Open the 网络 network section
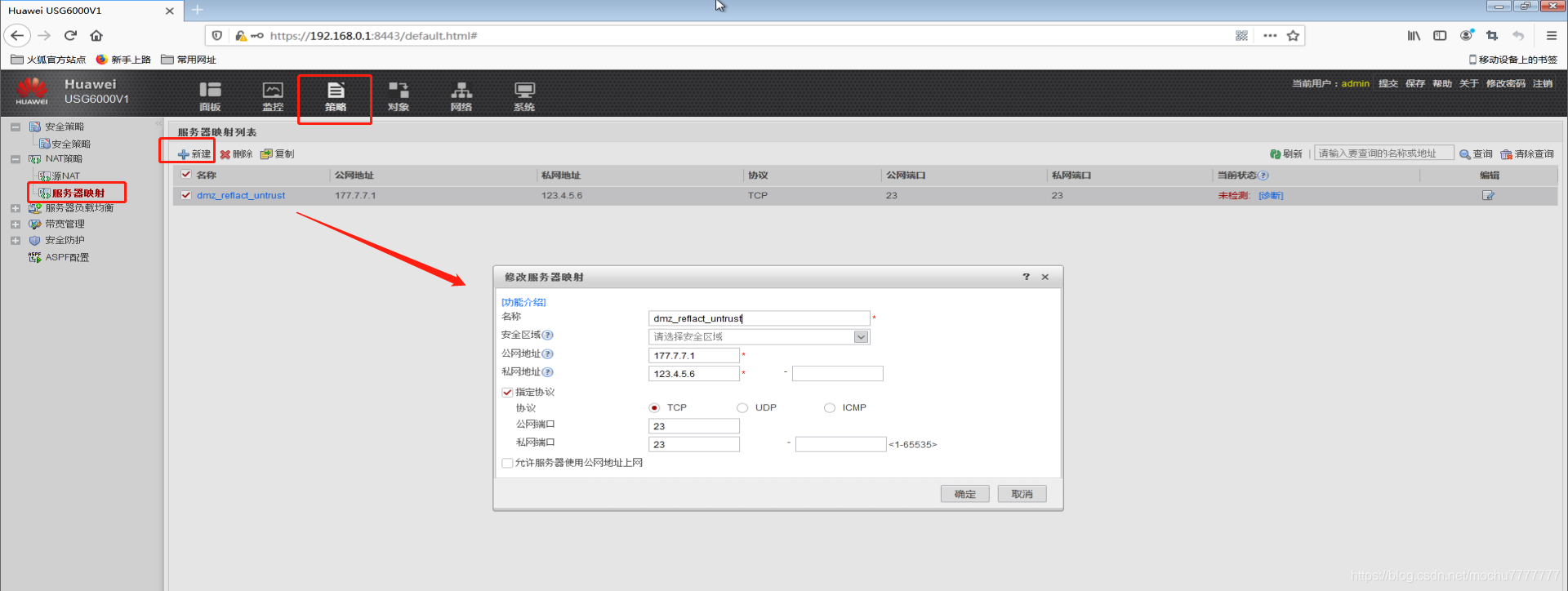 pyautogui.click(x=461, y=96)
